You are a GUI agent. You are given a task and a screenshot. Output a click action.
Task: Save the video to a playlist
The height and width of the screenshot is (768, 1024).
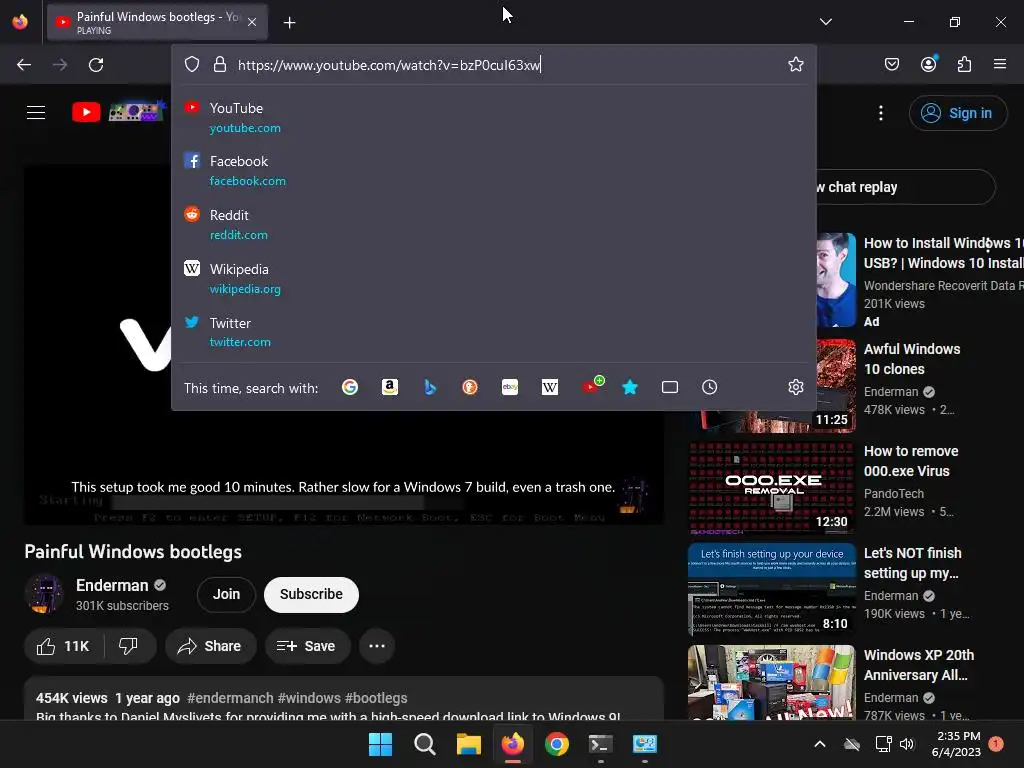click(308, 646)
